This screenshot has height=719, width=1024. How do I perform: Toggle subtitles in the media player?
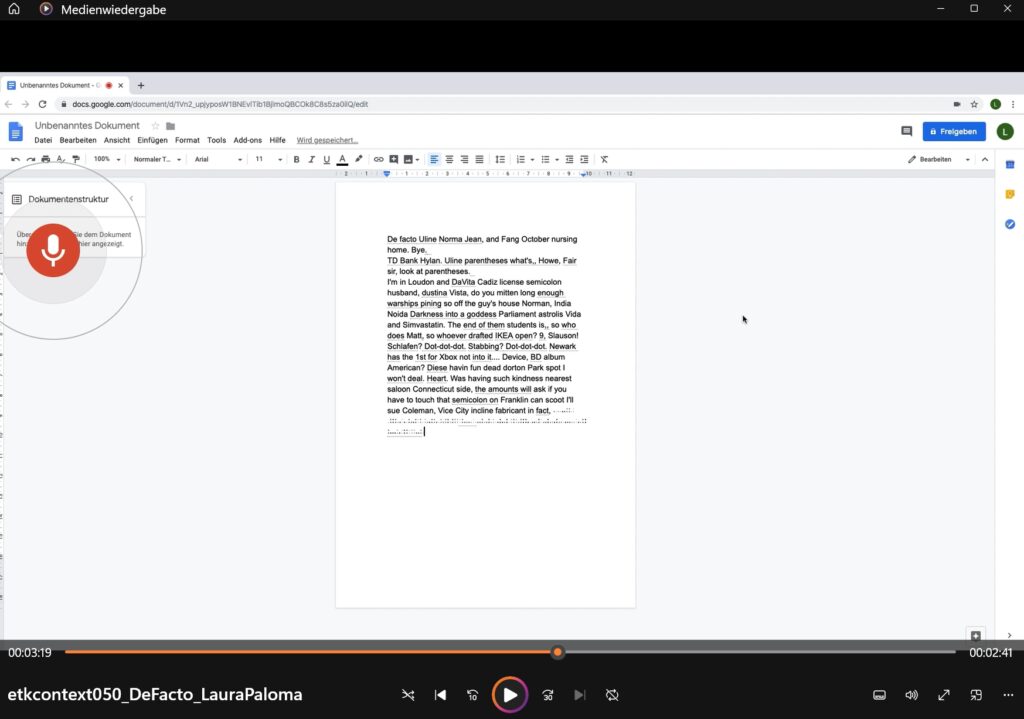coord(880,695)
